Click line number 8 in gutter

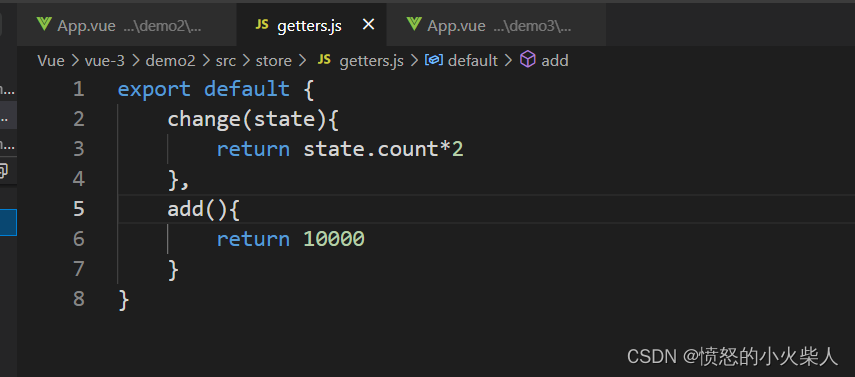(x=79, y=299)
